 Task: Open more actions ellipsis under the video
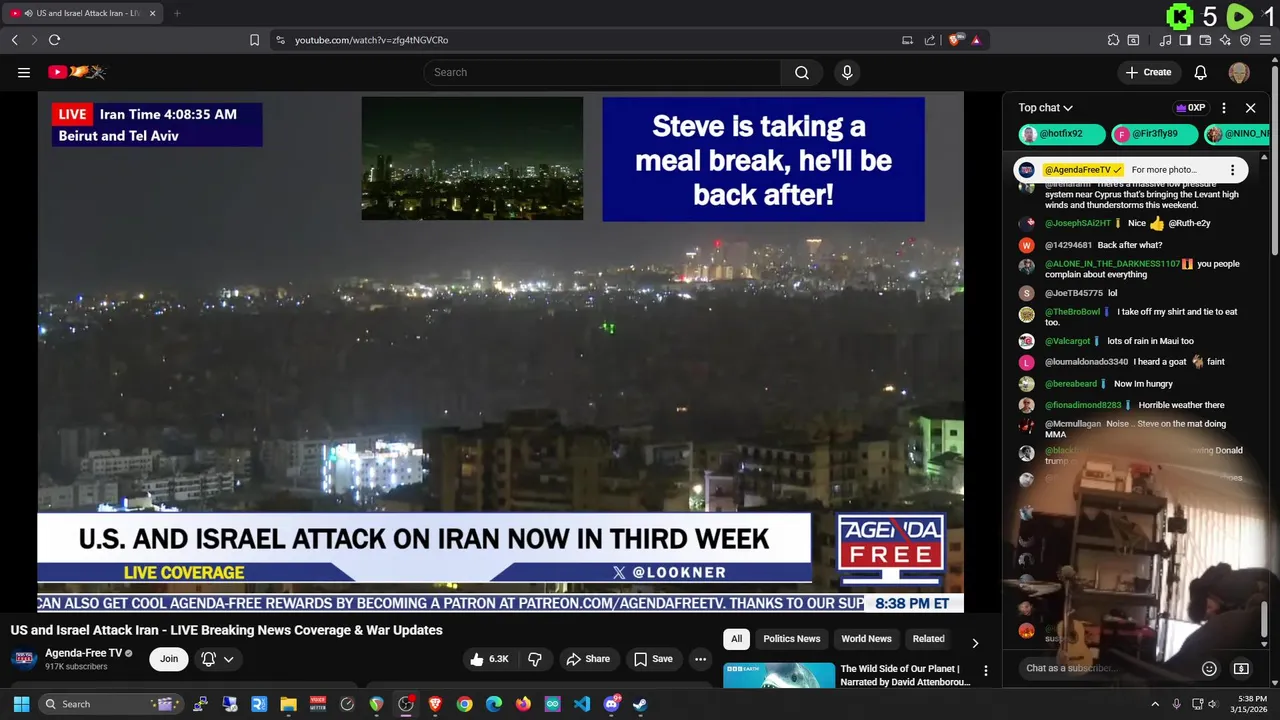tap(700, 659)
